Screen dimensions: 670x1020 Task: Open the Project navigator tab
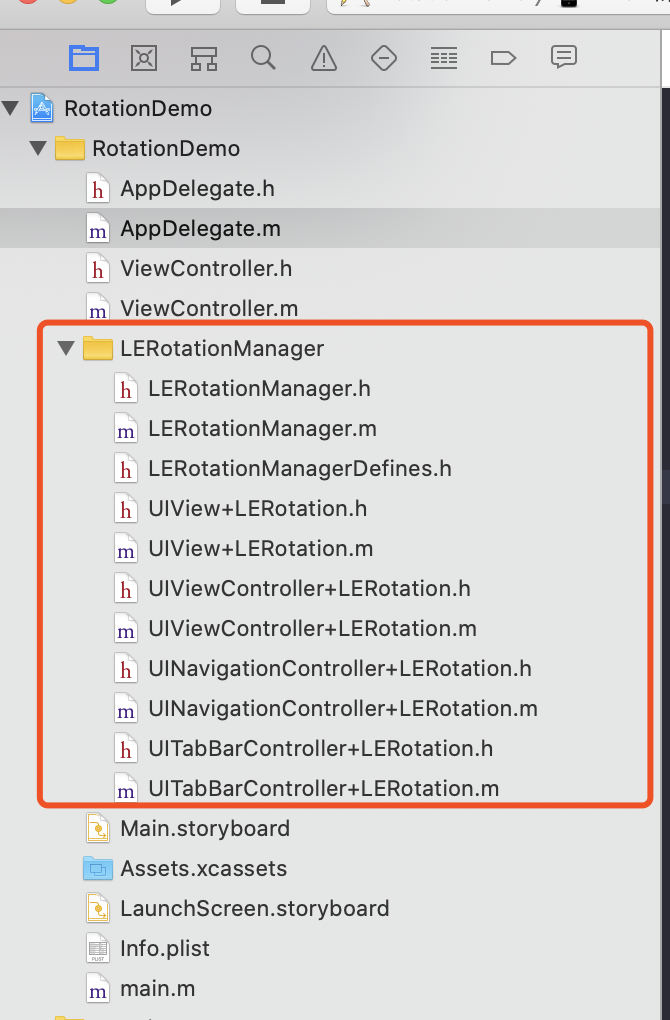click(x=84, y=58)
